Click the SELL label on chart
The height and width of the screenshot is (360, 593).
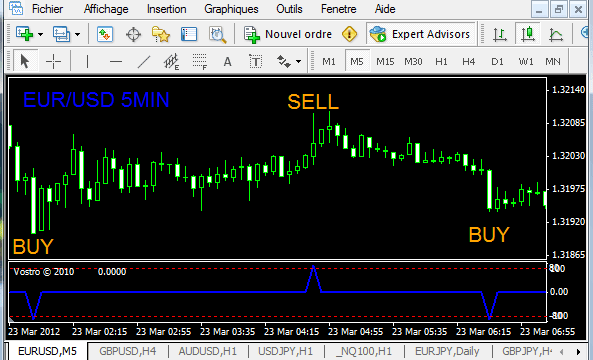(x=313, y=102)
